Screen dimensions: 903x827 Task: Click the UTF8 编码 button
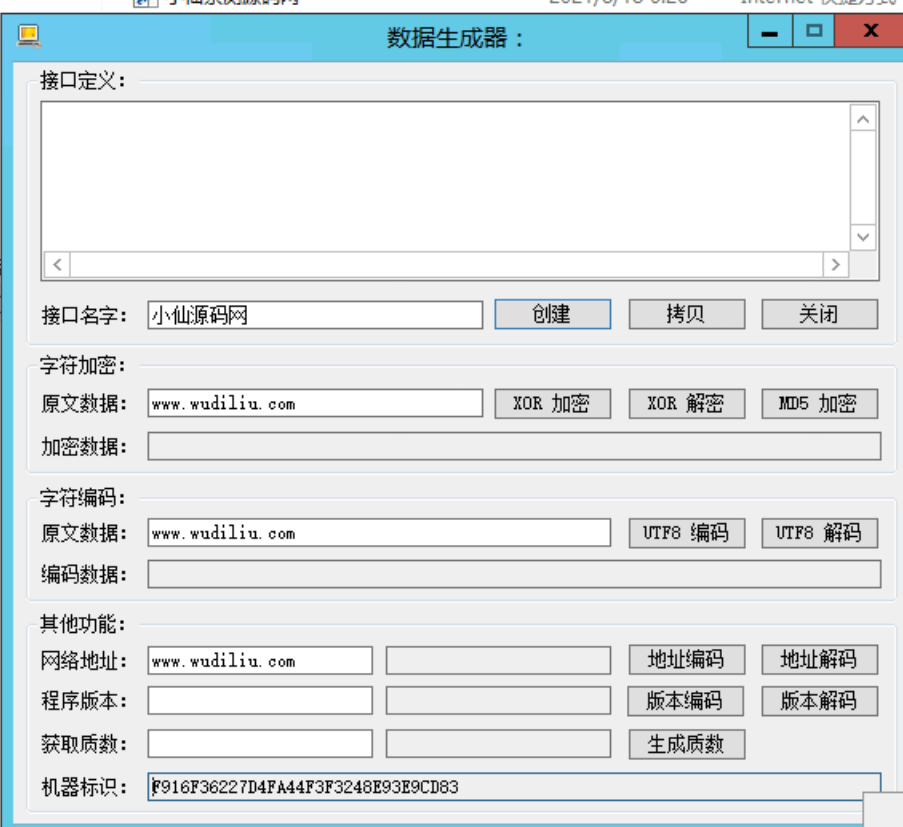(x=686, y=533)
